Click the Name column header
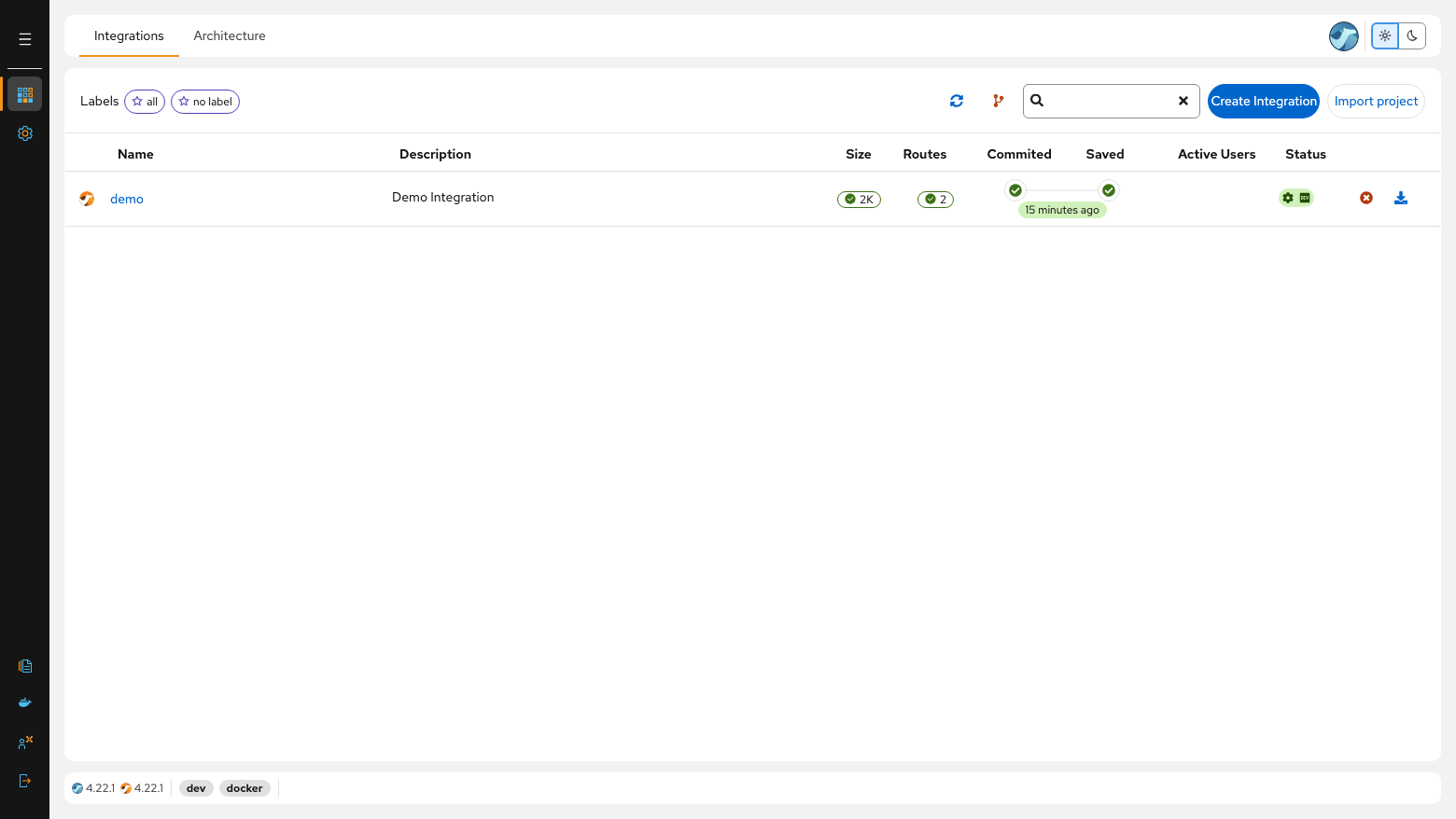The height and width of the screenshot is (819, 1456). click(x=135, y=154)
